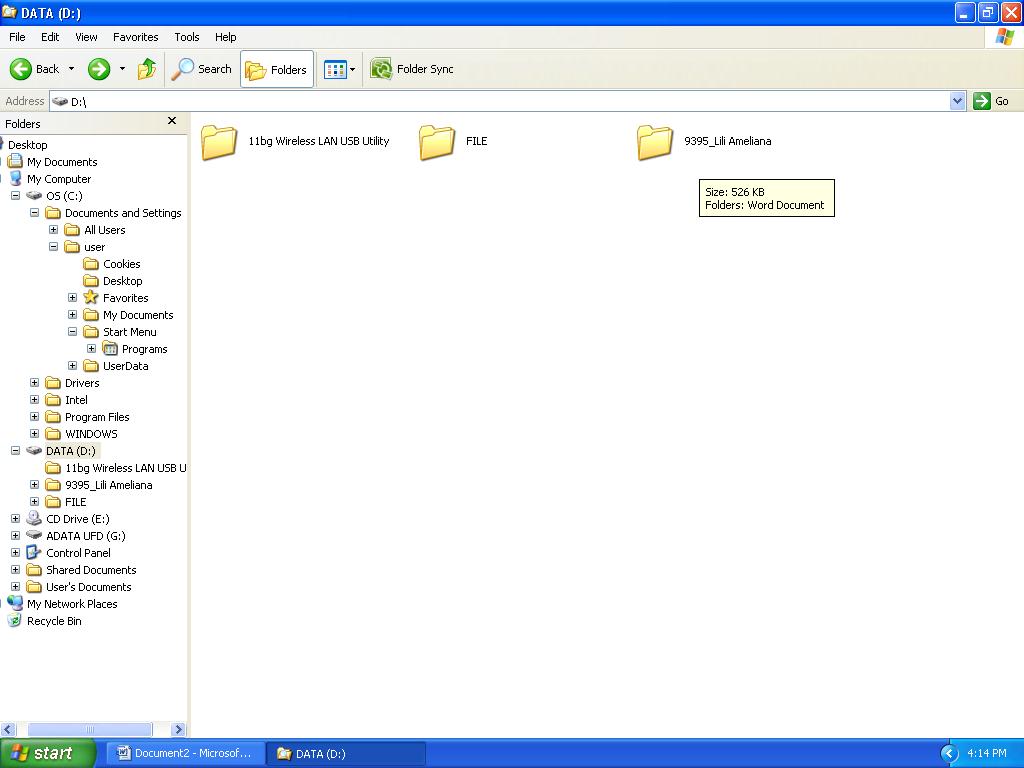Click the Back navigation icon
This screenshot has width=1024, height=768.
[x=23, y=68]
